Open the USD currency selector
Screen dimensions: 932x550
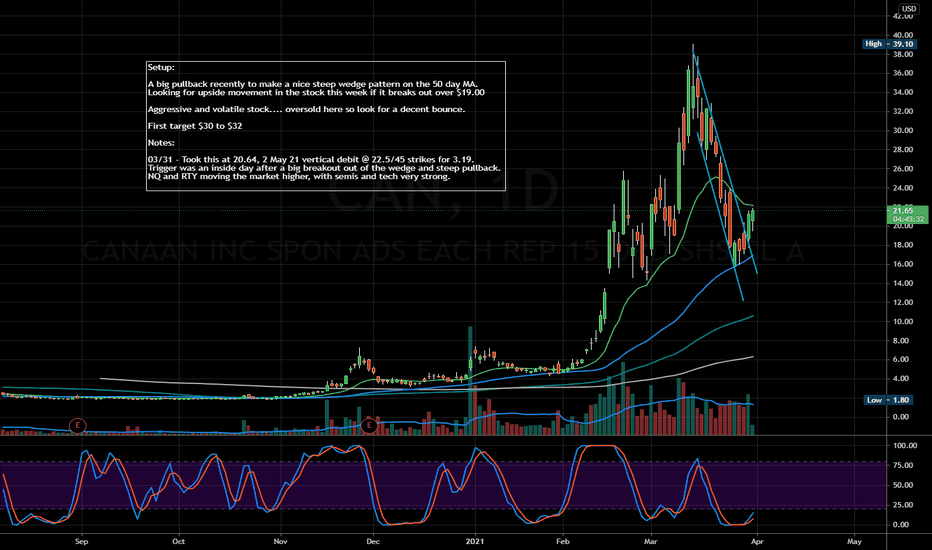click(x=909, y=8)
